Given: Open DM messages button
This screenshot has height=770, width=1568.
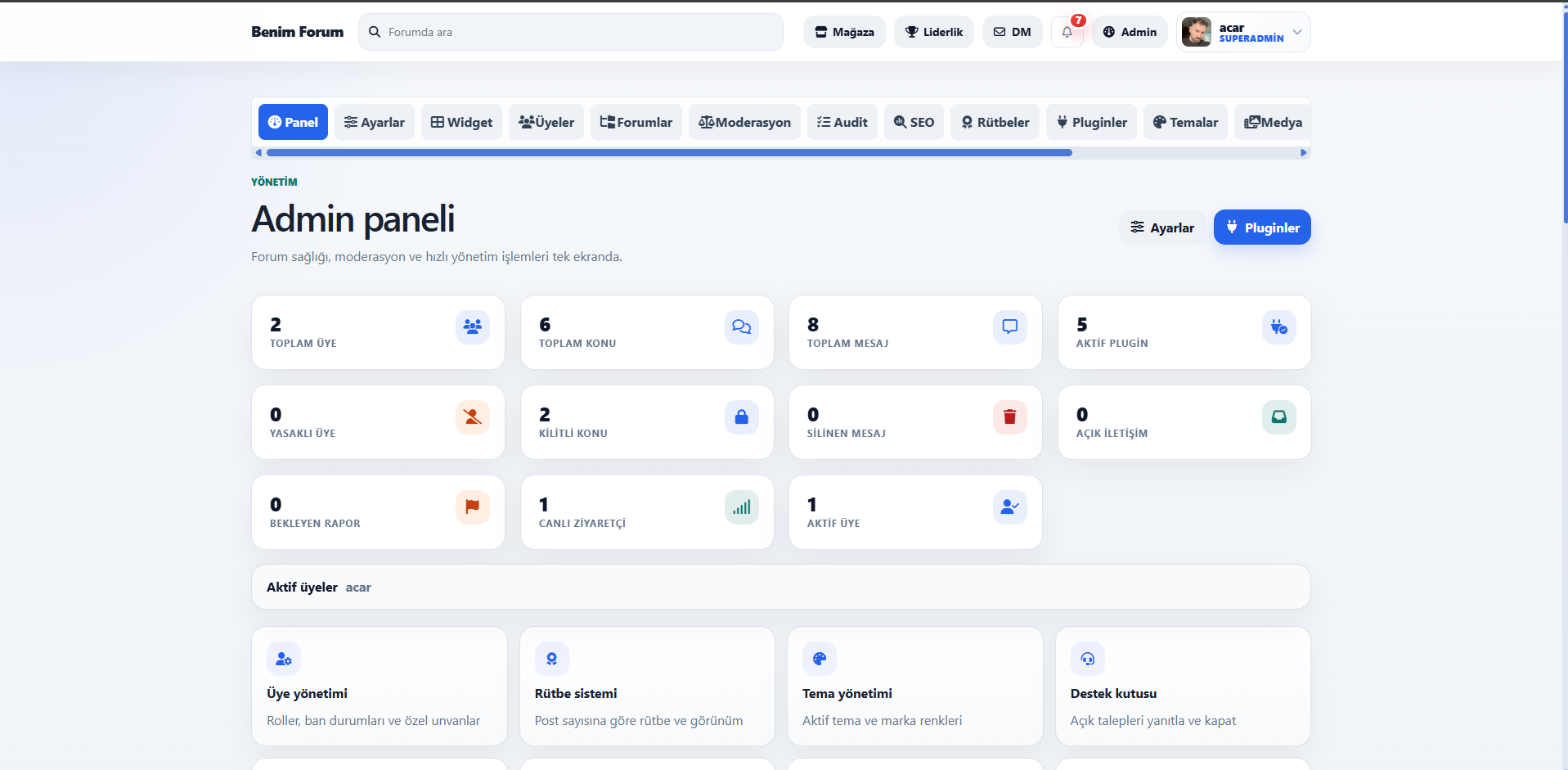Looking at the screenshot, I should [1013, 32].
